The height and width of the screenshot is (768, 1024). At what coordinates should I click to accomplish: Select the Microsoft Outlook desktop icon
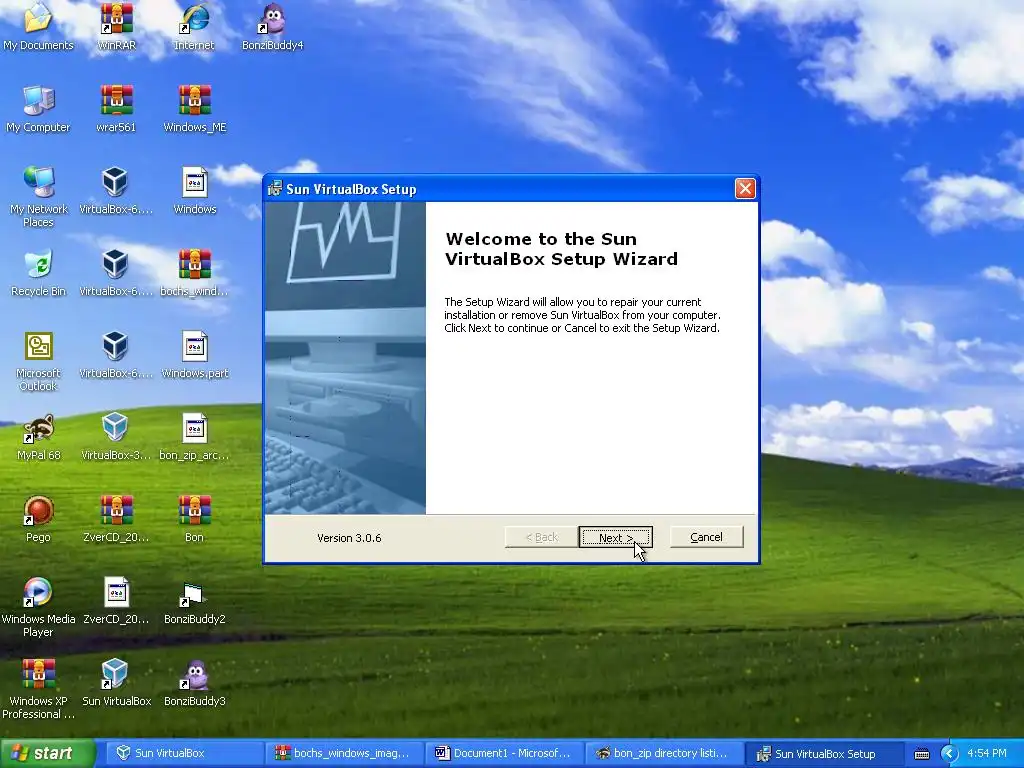pyautogui.click(x=39, y=360)
